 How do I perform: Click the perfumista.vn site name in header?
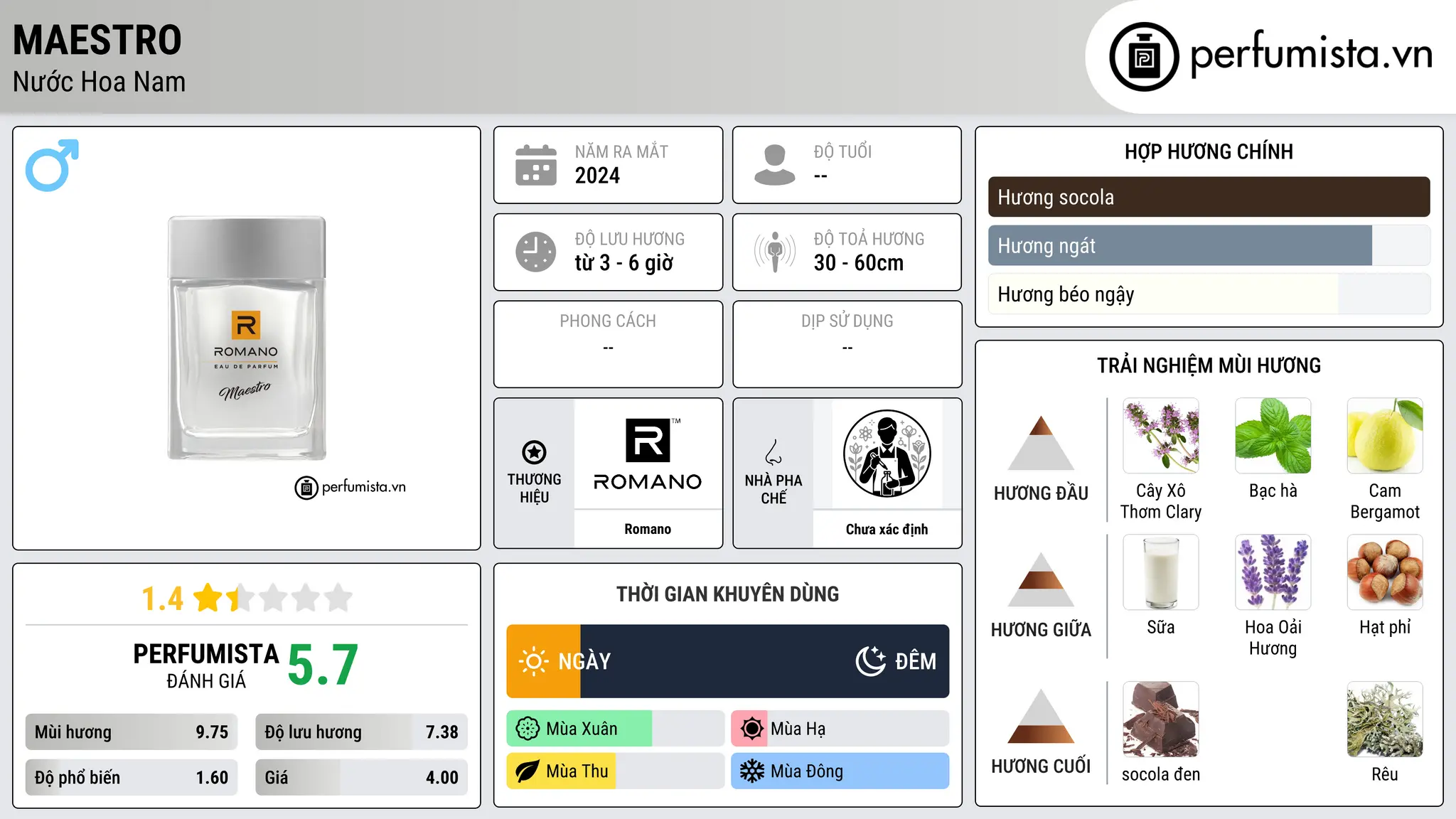point(1311,54)
